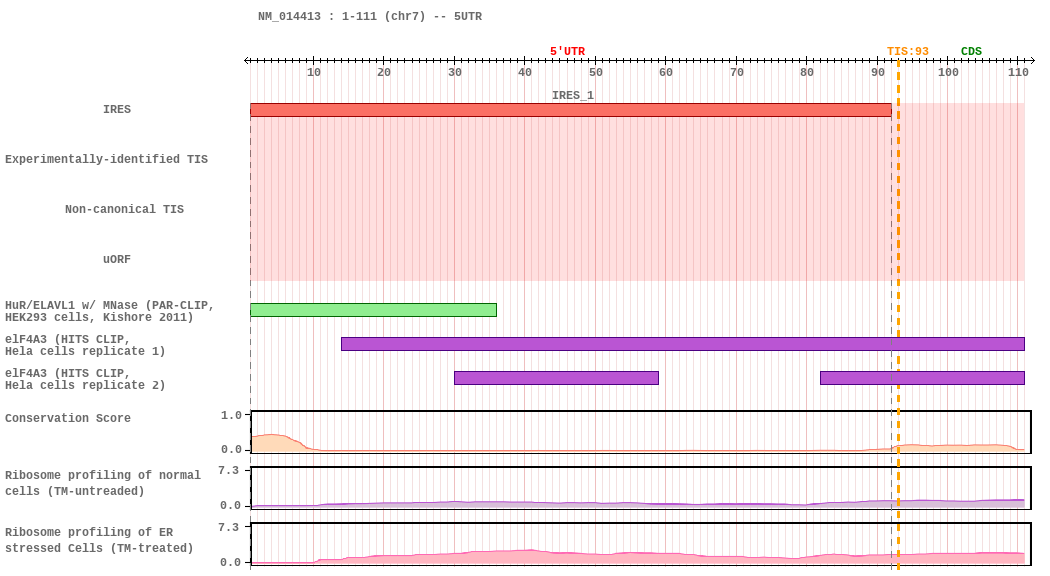Click the right eIF4A3 replicate 2 segment

(x=922, y=378)
